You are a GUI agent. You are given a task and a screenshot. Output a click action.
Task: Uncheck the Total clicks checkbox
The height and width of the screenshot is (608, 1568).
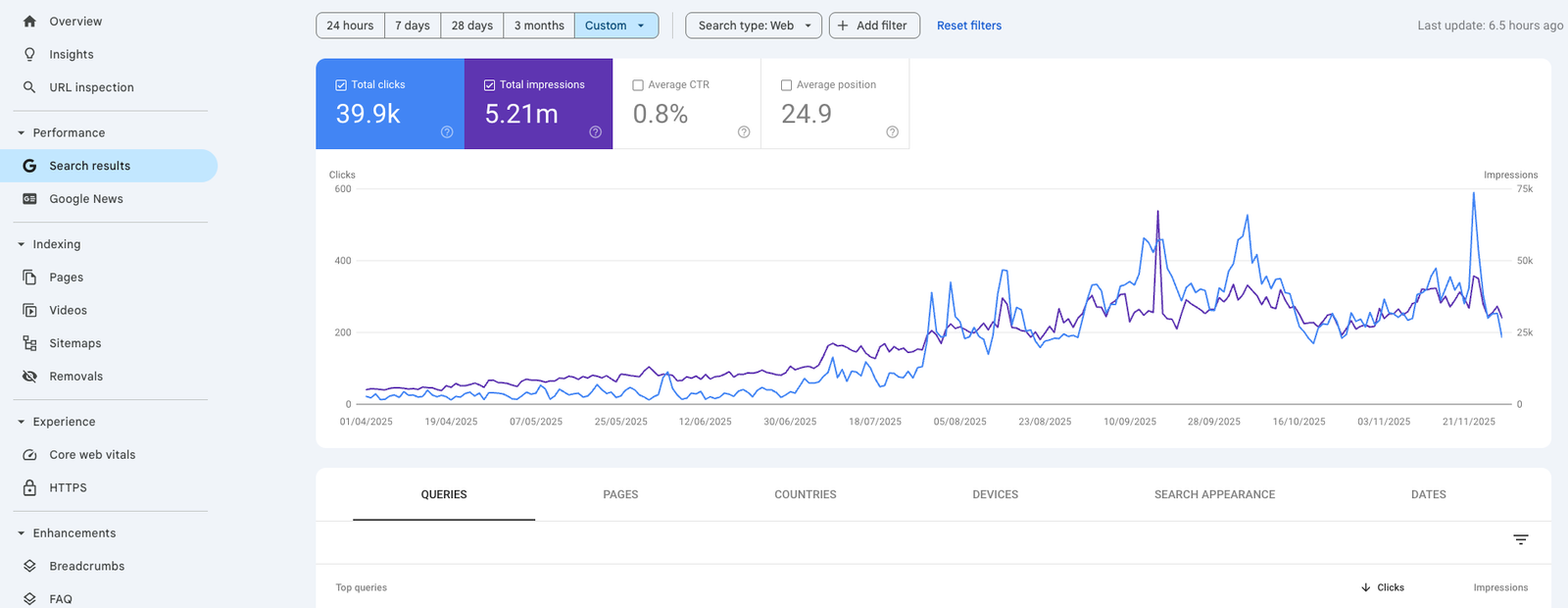point(341,85)
